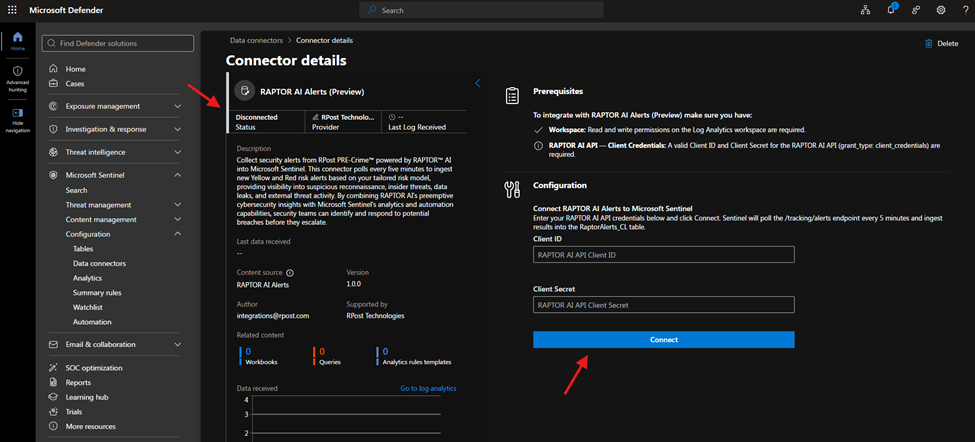Open the help question mark icon
Screen dimensions: 975x442
[x=965, y=10]
